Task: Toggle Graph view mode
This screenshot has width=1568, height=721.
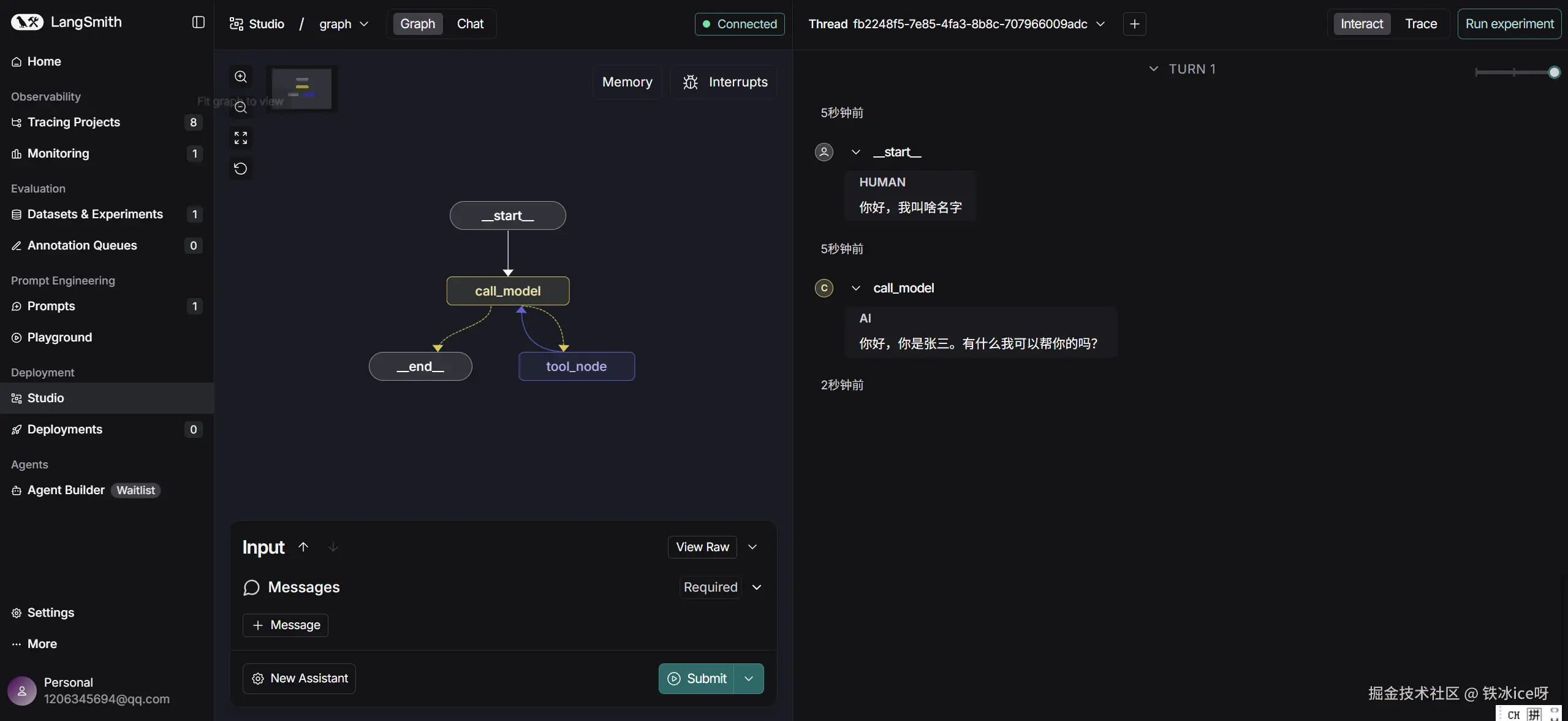Action: [417, 24]
